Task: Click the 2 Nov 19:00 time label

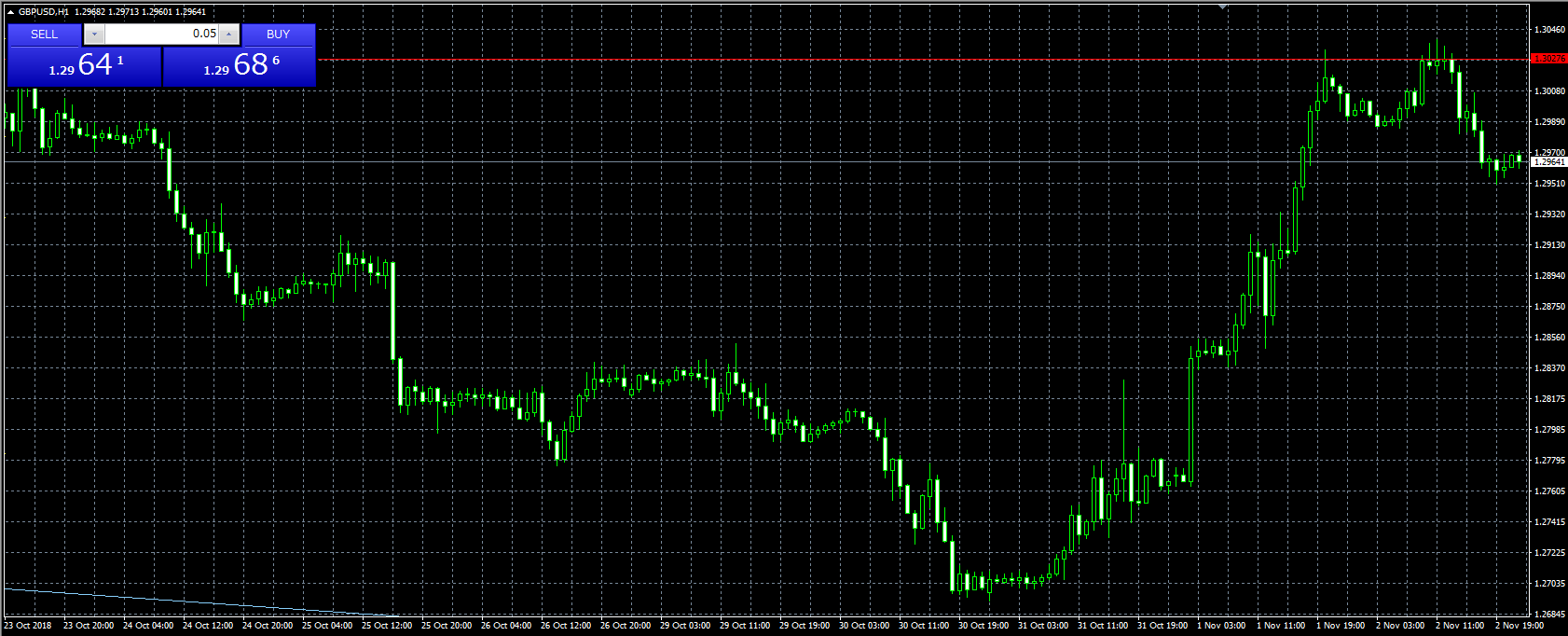Action: [x=1520, y=626]
